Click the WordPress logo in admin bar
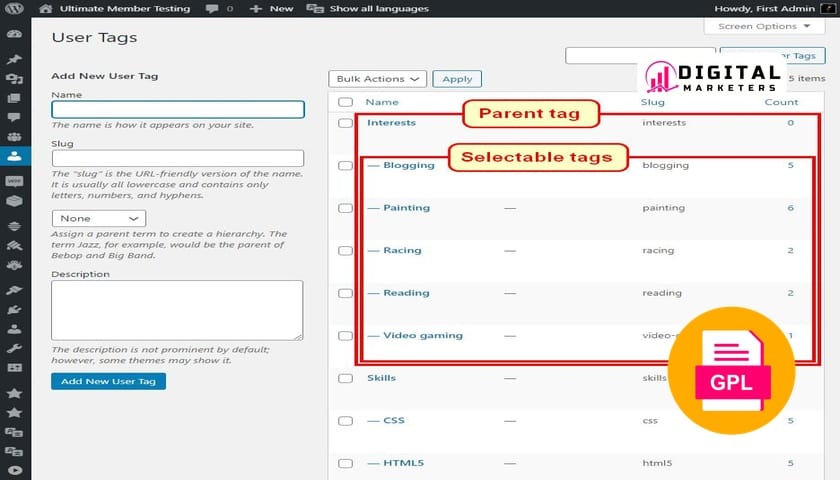The width and height of the screenshot is (840, 480). 15,8
